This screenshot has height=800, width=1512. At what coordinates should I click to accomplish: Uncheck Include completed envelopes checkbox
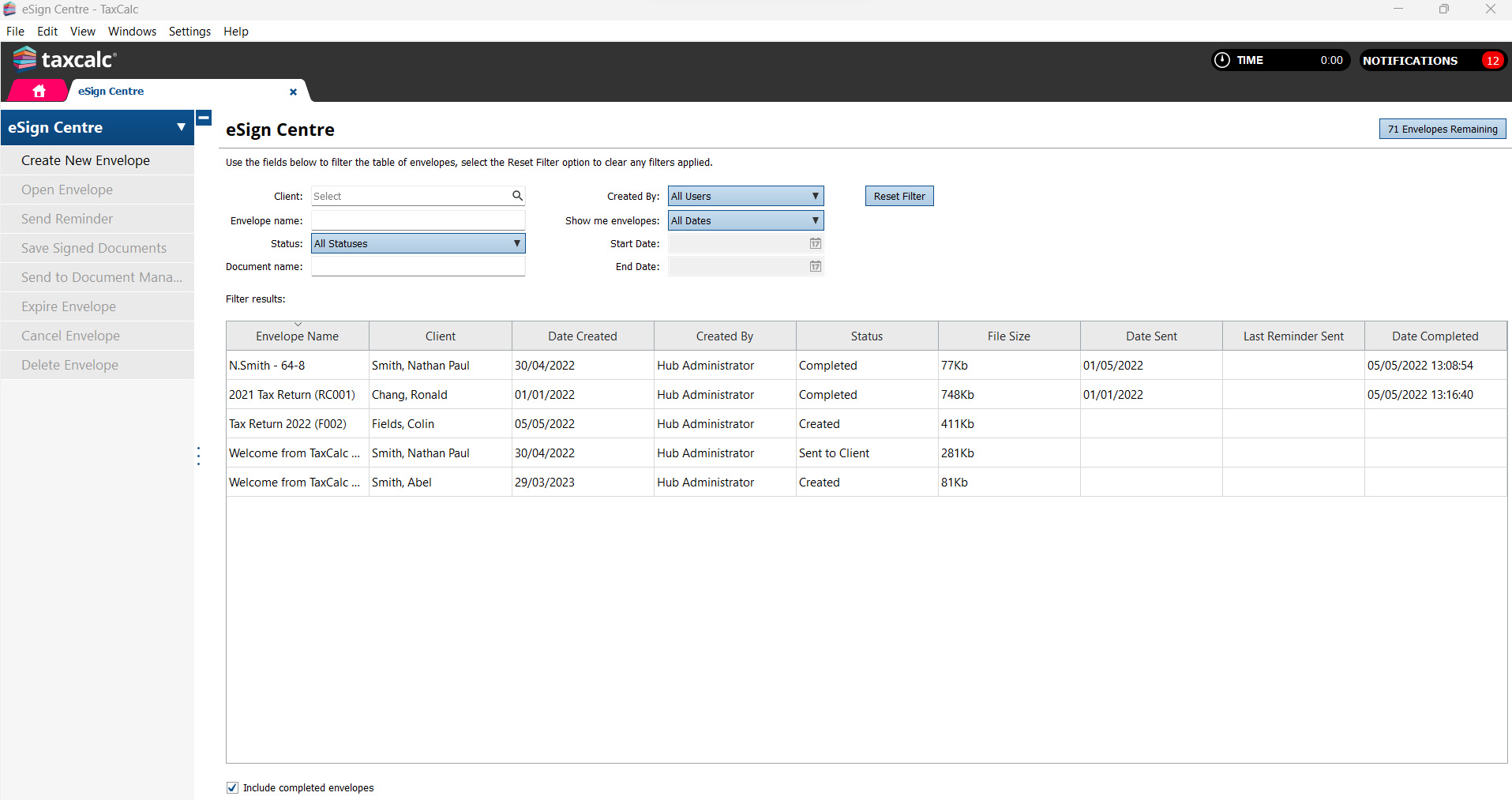point(232,787)
